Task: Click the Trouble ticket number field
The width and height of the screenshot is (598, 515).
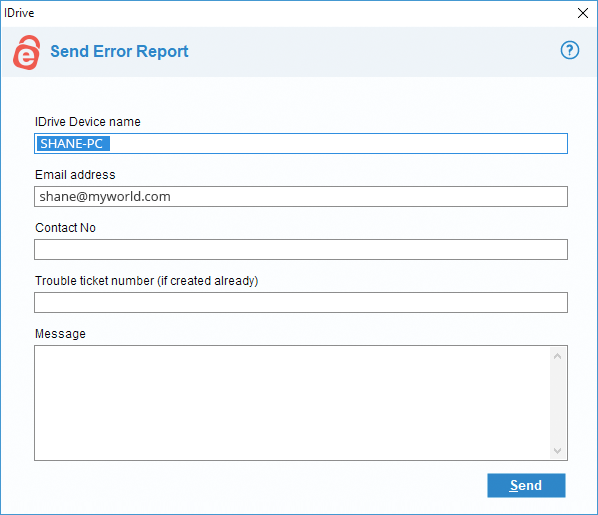Action: tap(301, 303)
